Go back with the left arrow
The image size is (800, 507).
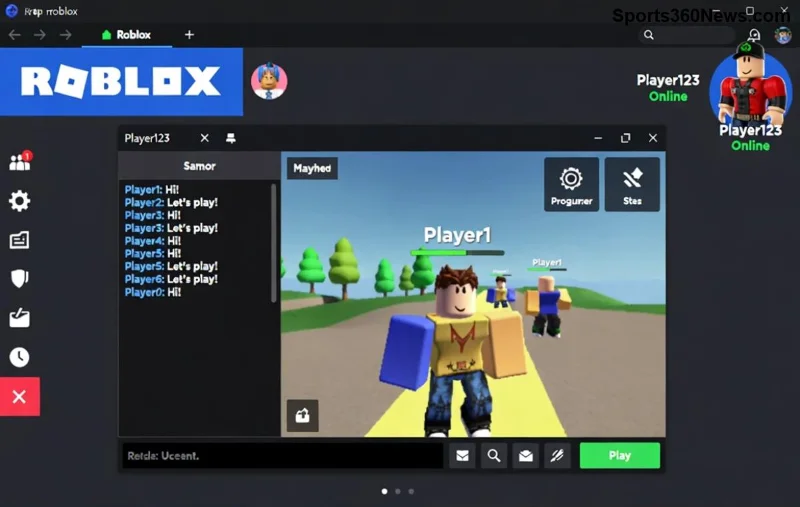click(14, 35)
